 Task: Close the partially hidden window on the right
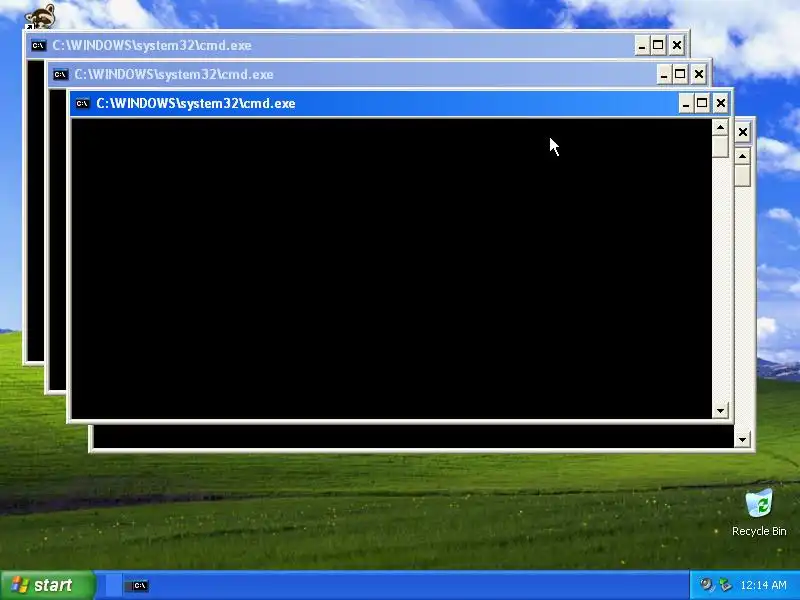click(x=743, y=133)
